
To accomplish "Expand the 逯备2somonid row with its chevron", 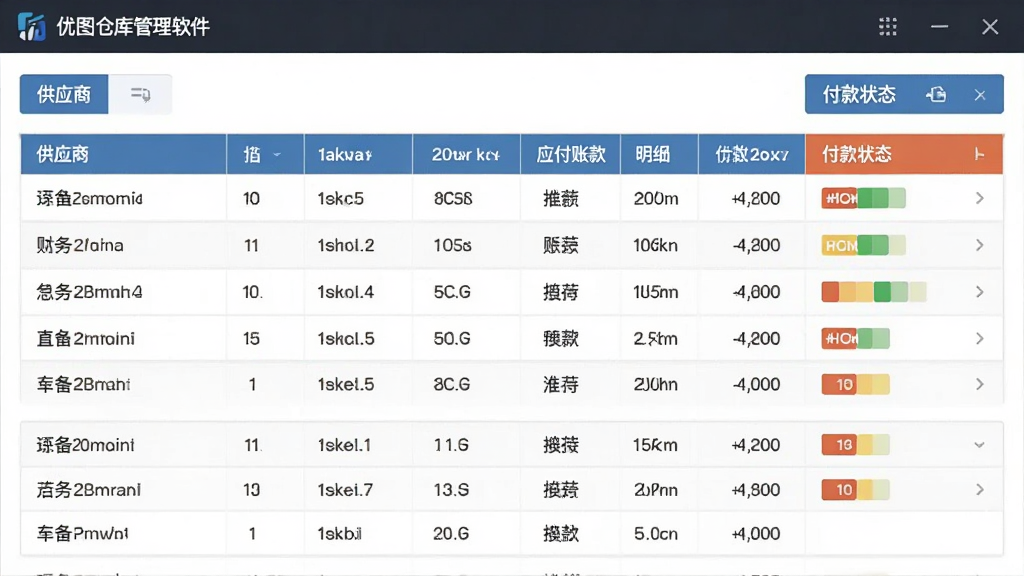I will point(979,198).
